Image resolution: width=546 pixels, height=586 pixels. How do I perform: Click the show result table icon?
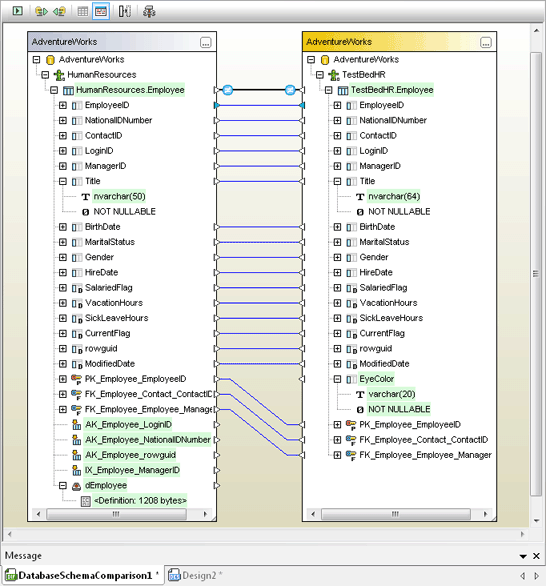tap(83, 11)
